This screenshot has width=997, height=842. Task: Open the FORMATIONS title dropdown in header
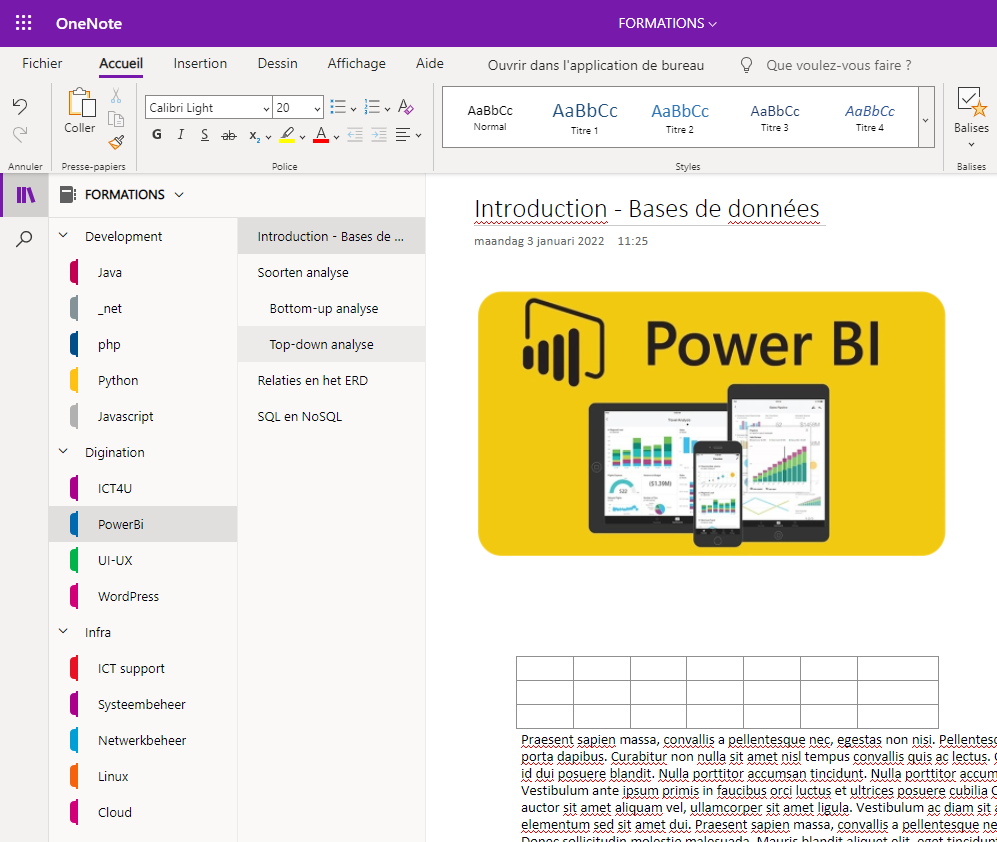point(667,24)
